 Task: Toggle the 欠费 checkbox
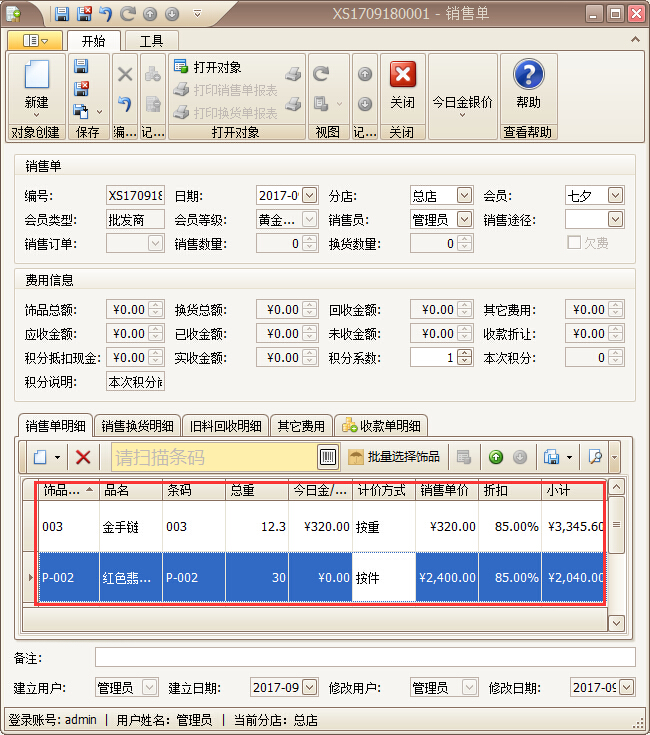pos(574,243)
